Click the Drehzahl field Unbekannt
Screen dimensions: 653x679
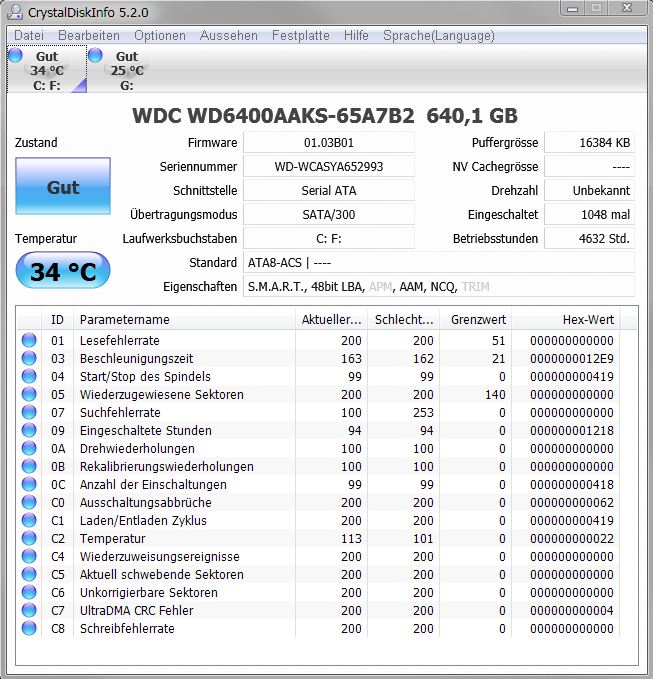(589, 191)
